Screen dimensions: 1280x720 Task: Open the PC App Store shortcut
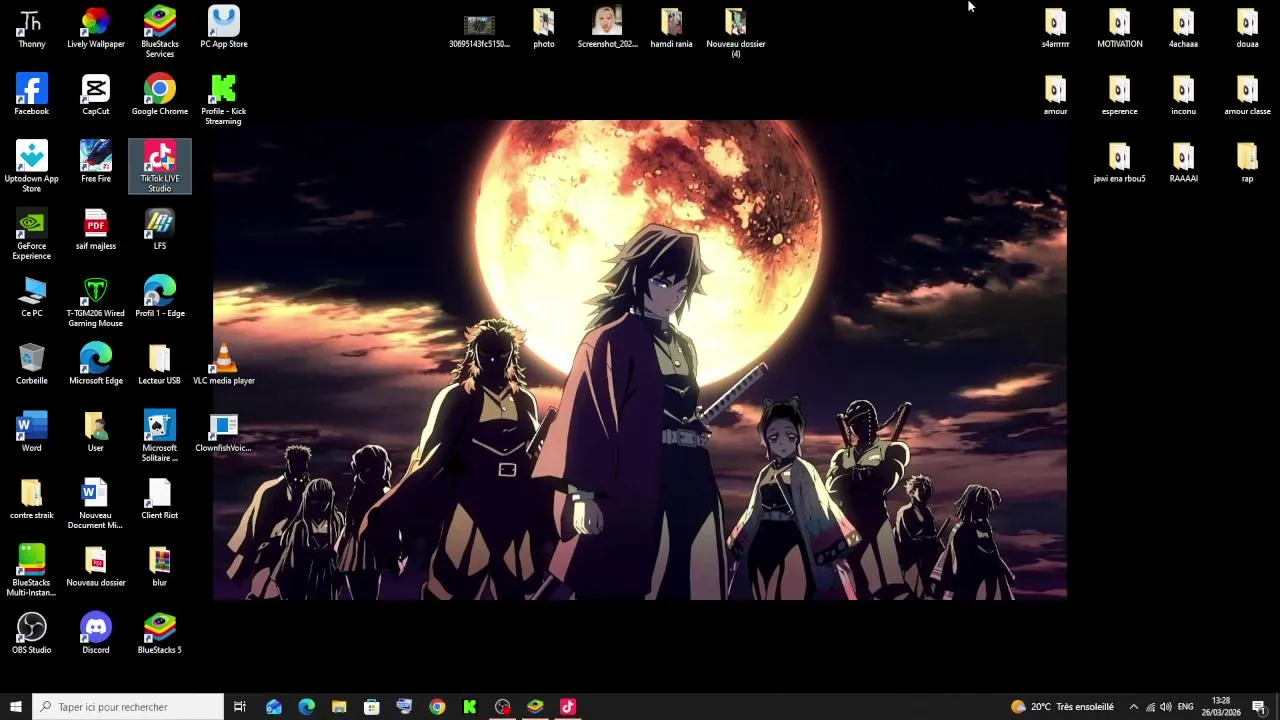click(224, 27)
